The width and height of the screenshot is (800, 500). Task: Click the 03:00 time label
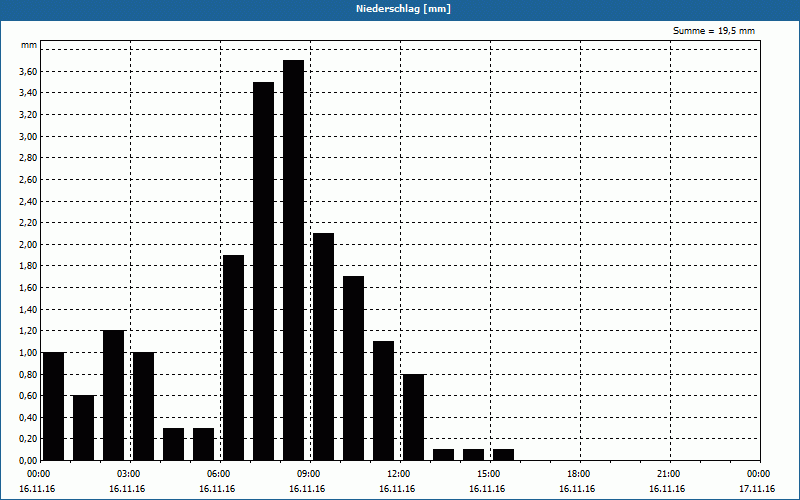(x=130, y=474)
